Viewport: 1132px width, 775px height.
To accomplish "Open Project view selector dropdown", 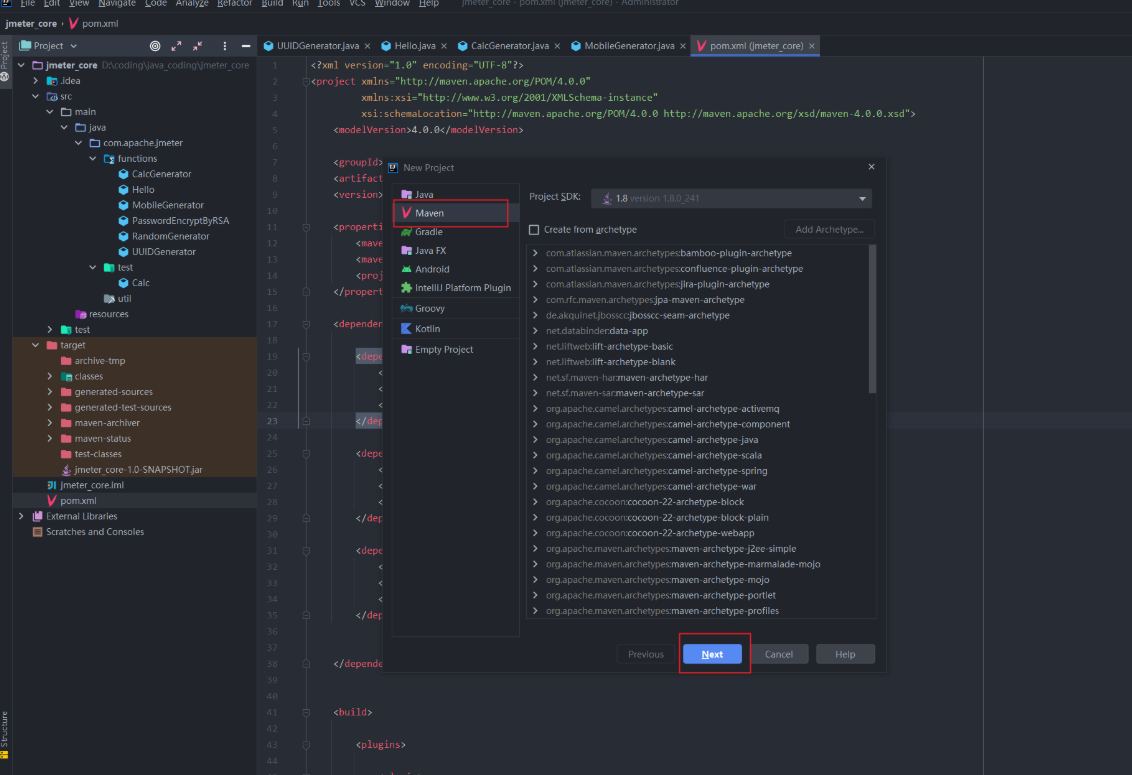I will tap(48, 46).
